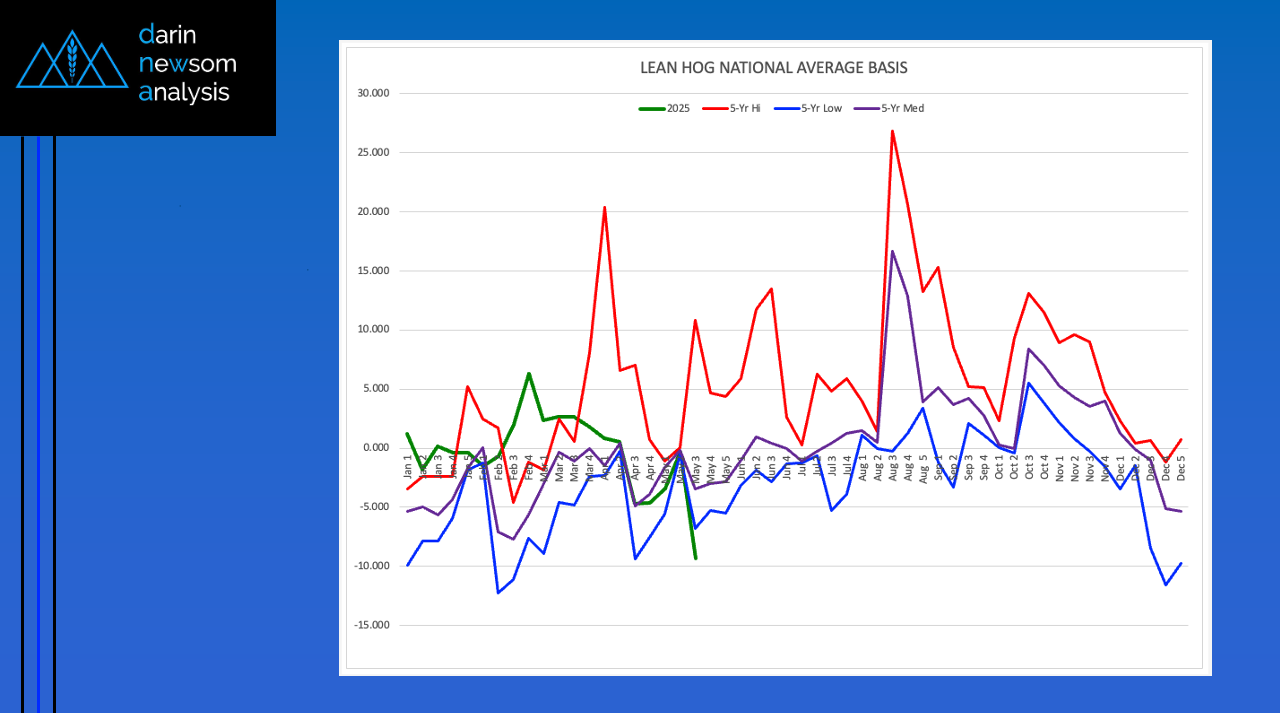Click the purple median peak near Aug 3

pyautogui.click(x=892, y=251)
